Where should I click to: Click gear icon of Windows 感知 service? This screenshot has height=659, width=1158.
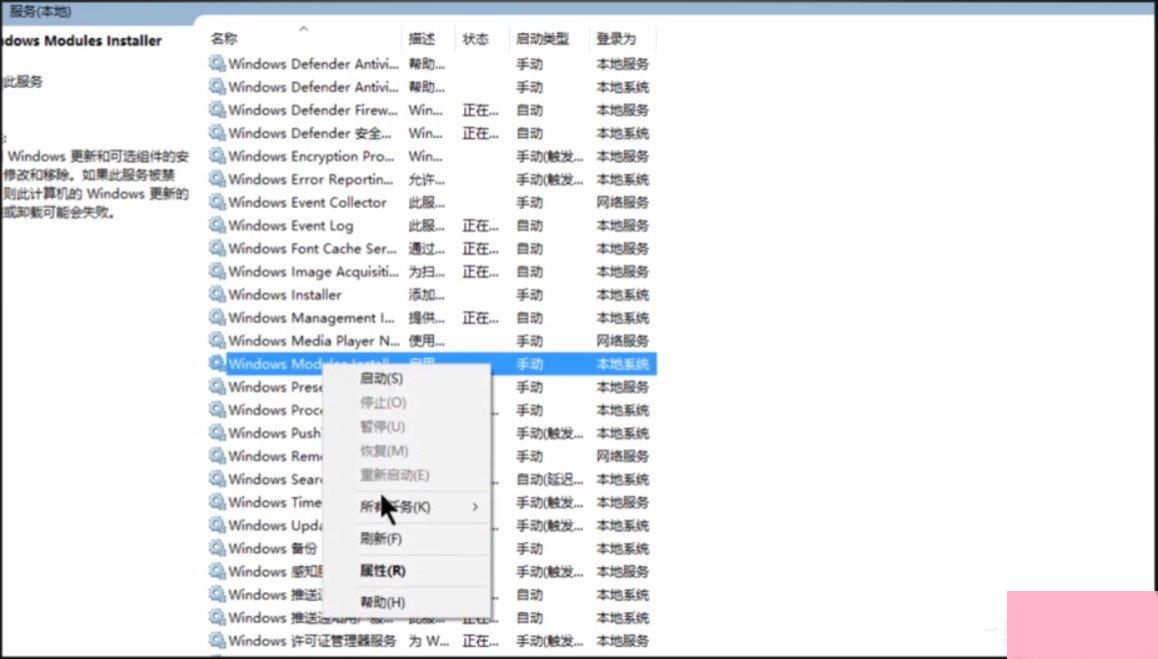pyautogui.click(x=217, y=571)
